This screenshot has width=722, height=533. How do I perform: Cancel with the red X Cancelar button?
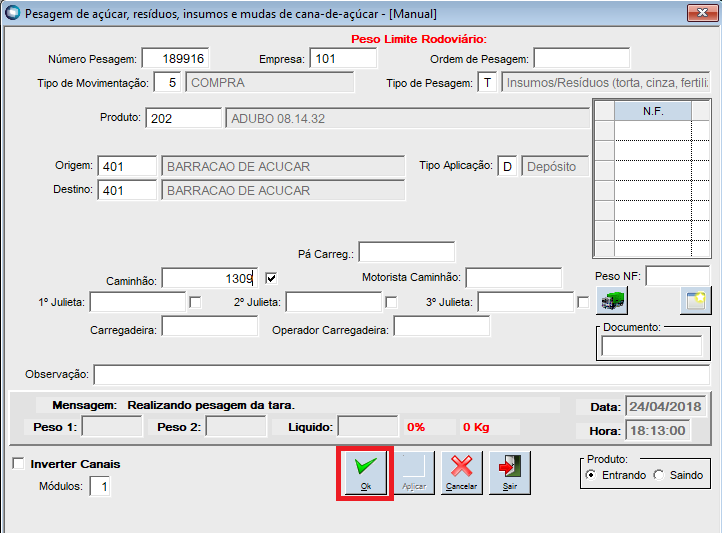click(x=461, y=473)
